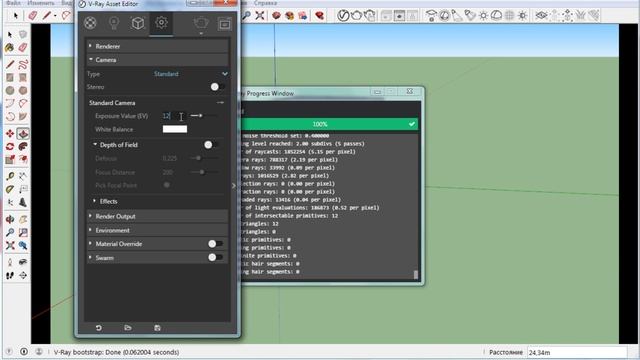
Task: Expand the Material Override section
Action: coord(90,244)
